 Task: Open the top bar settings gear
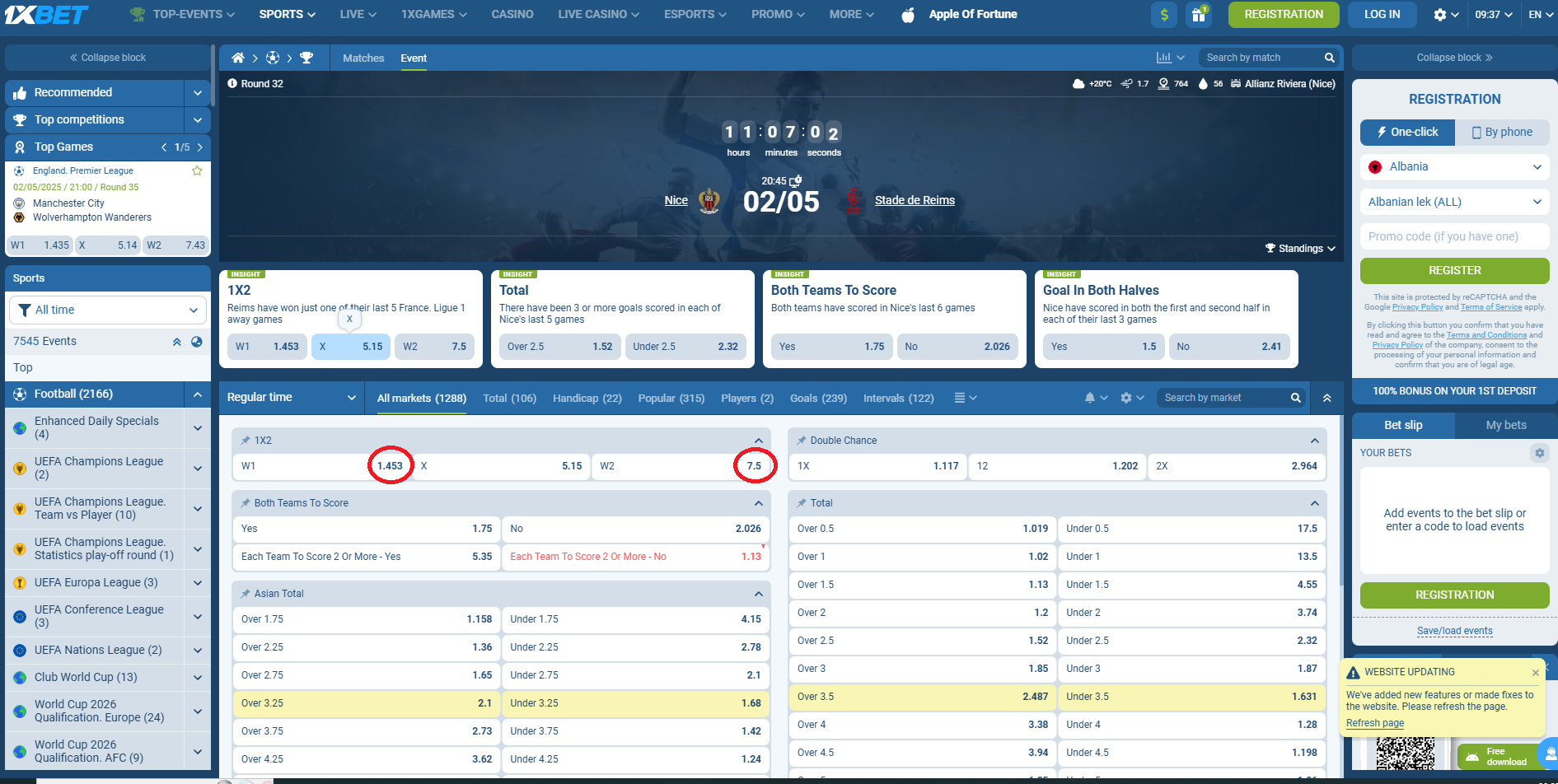1440,15
